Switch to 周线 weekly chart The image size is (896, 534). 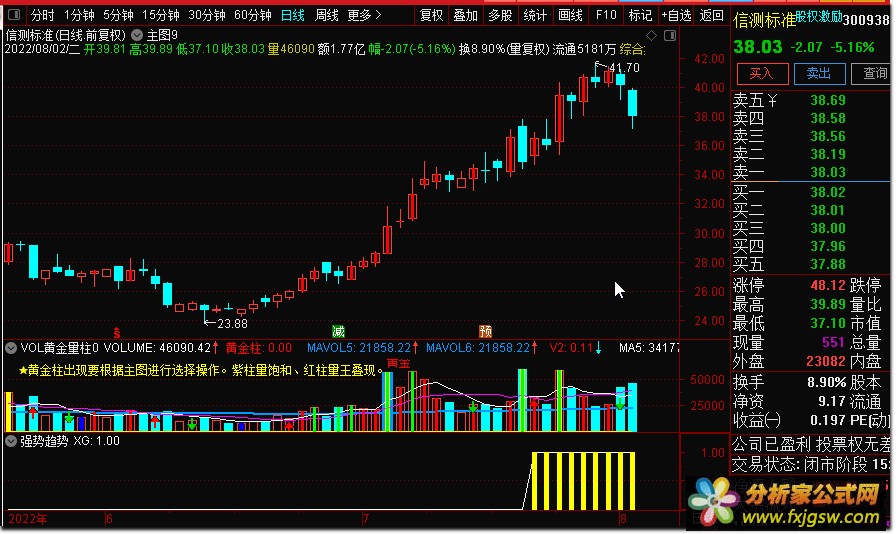pos(327,15)
